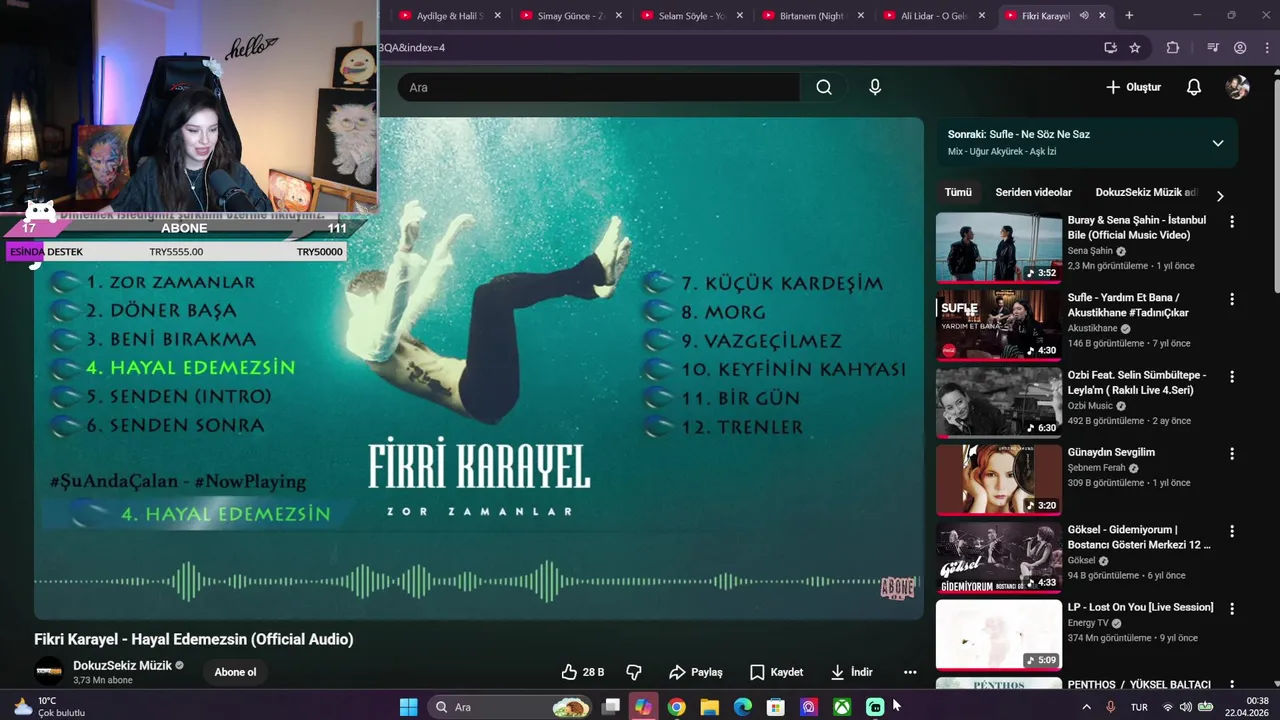Screen dimensions: 1280x720
Task: Open Windows Start menu
Action: (408, 707)
